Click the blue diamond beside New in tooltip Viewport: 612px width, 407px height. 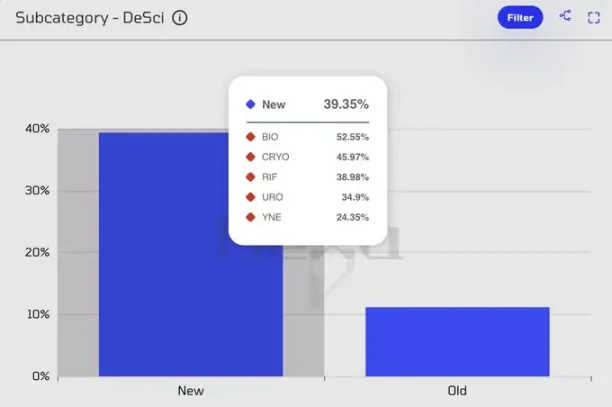click(250, 104)
